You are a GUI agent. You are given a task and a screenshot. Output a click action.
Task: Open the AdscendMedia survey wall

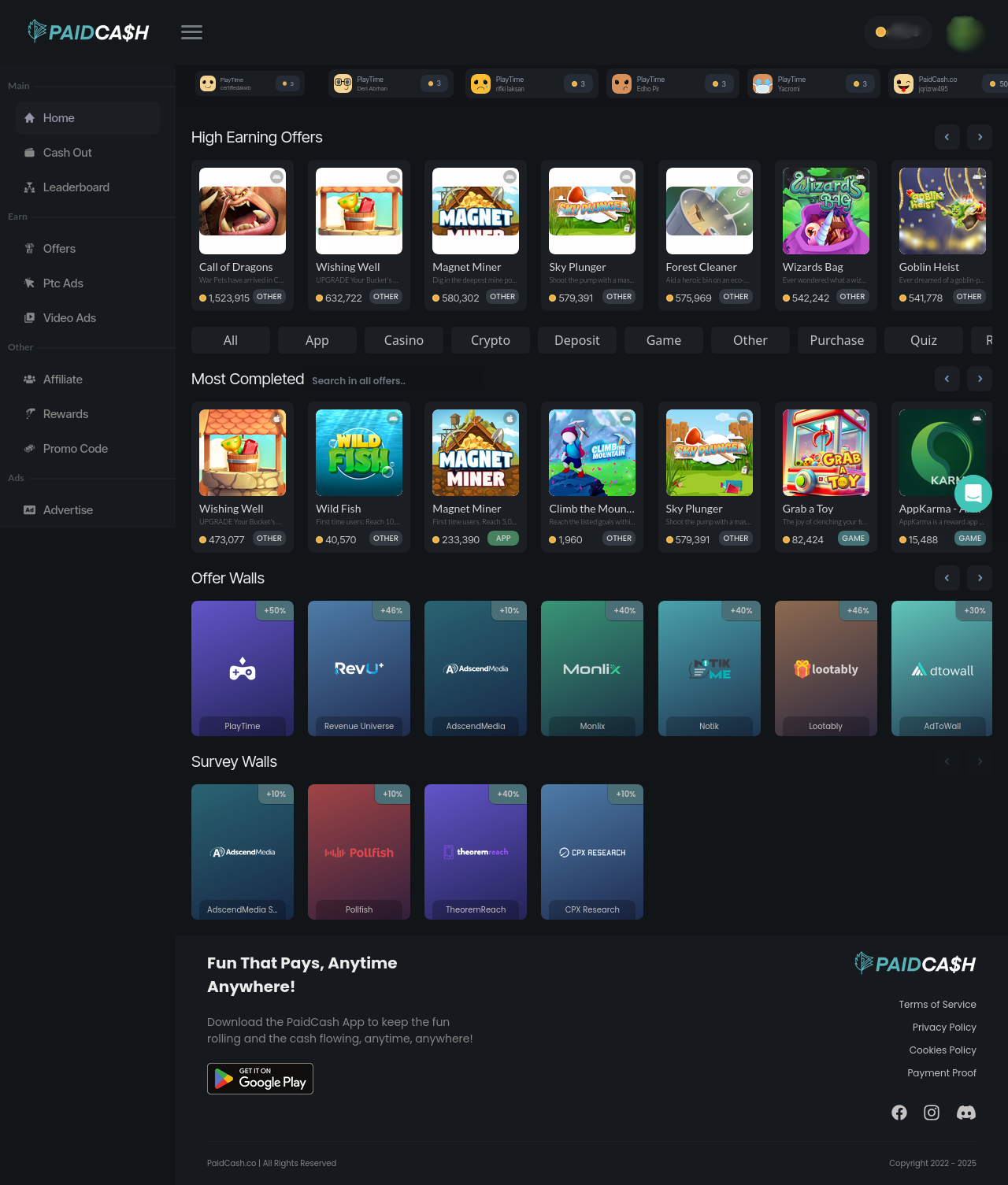tap(243, 852)
